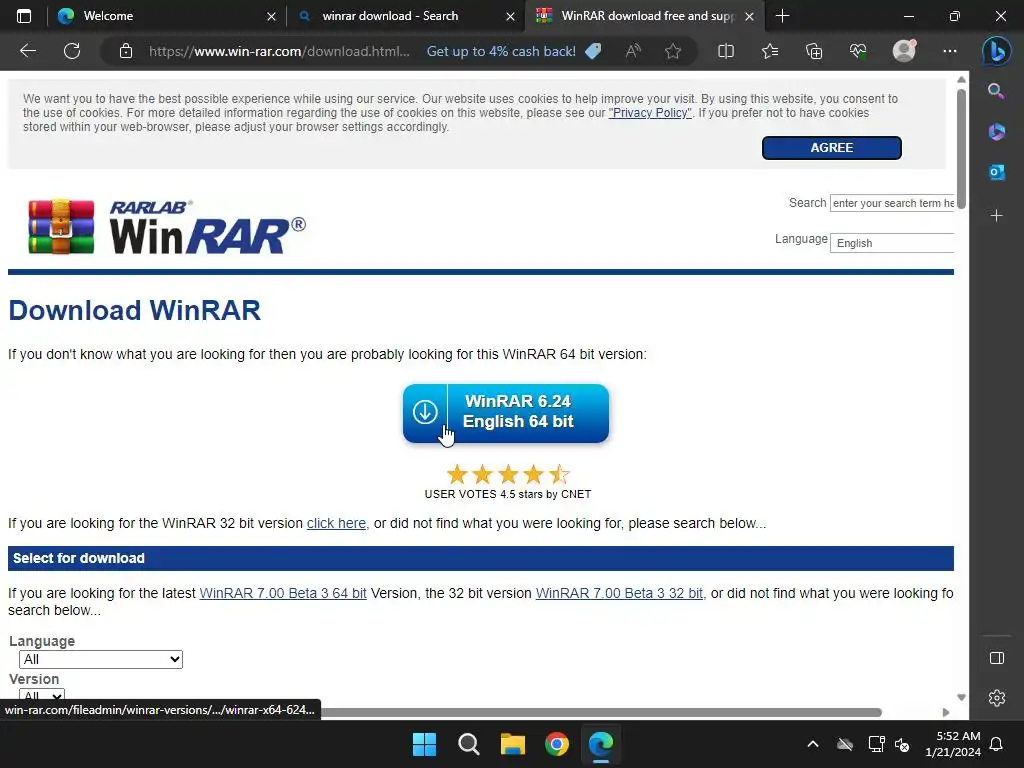Viewport: 1024px width, 768px height.
Task: Click the scroll right arrow
Action: (x=946, y=712)
